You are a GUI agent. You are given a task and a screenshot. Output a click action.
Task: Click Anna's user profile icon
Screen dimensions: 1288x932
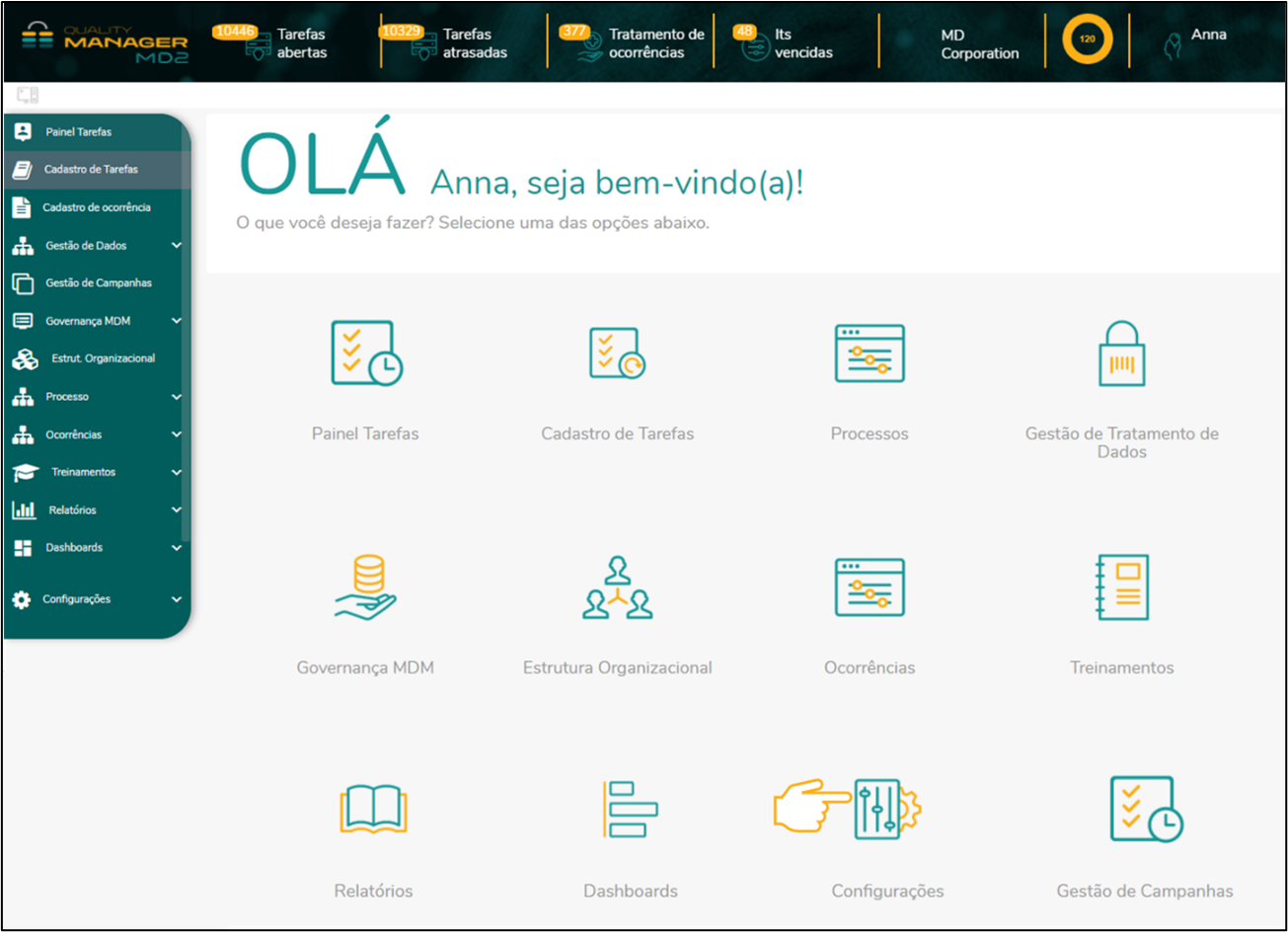1172,45
